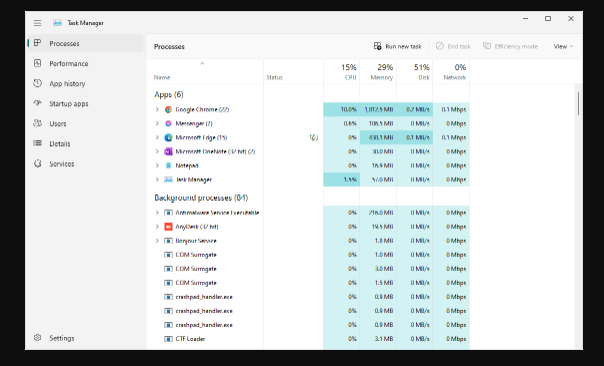Sort processes by Network column
Image resolution: width=604 pixels, height=366 pixels.
point(451,72)
